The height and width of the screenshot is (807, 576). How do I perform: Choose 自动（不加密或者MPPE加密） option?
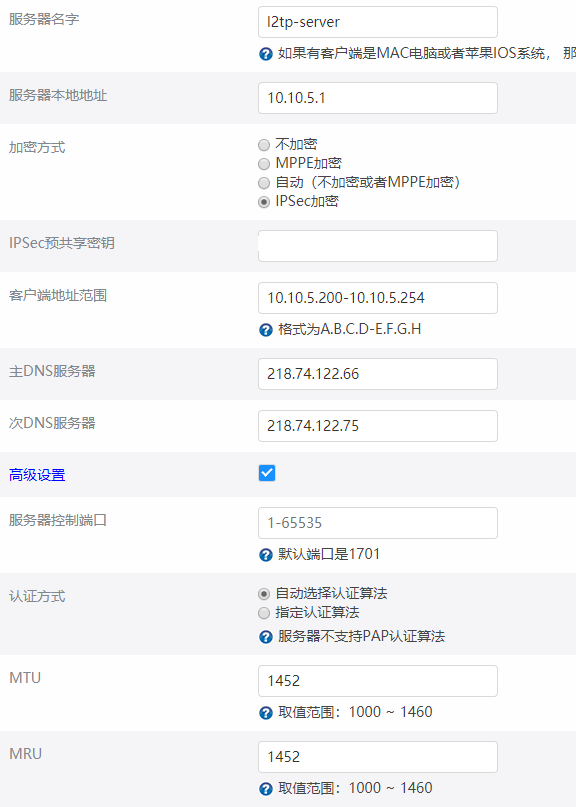[x=264, y=183]
